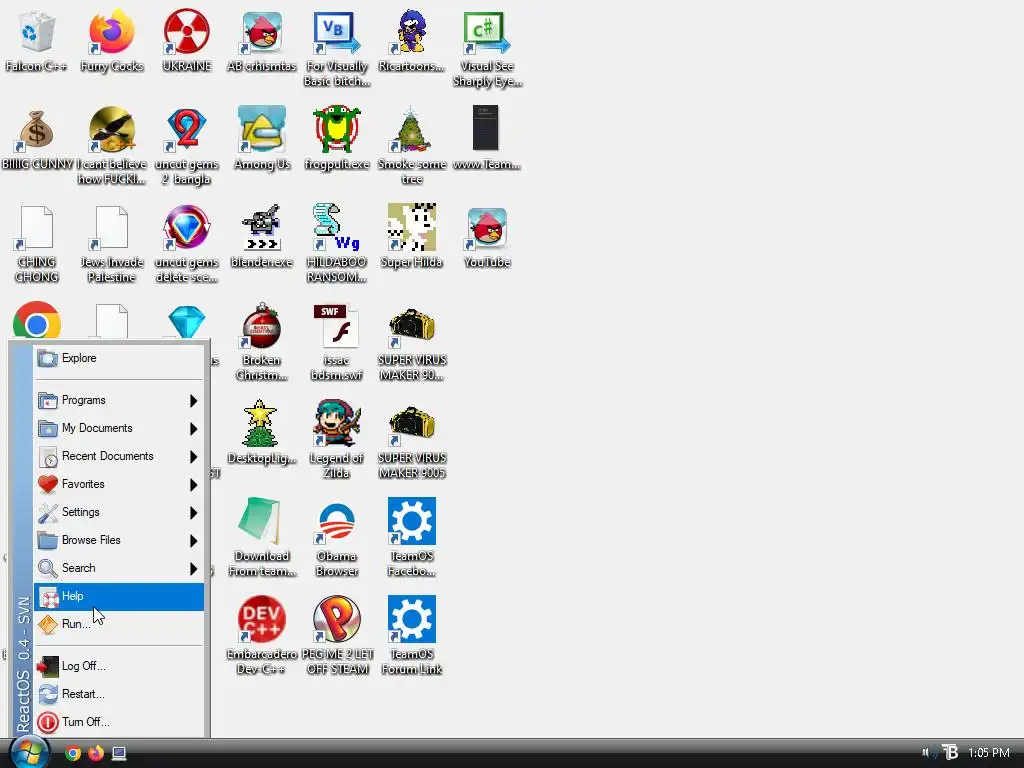The height and width of the screenshot is (768, 1024).
Task: Open Search from the start menu
Action: tap(119, 569)
